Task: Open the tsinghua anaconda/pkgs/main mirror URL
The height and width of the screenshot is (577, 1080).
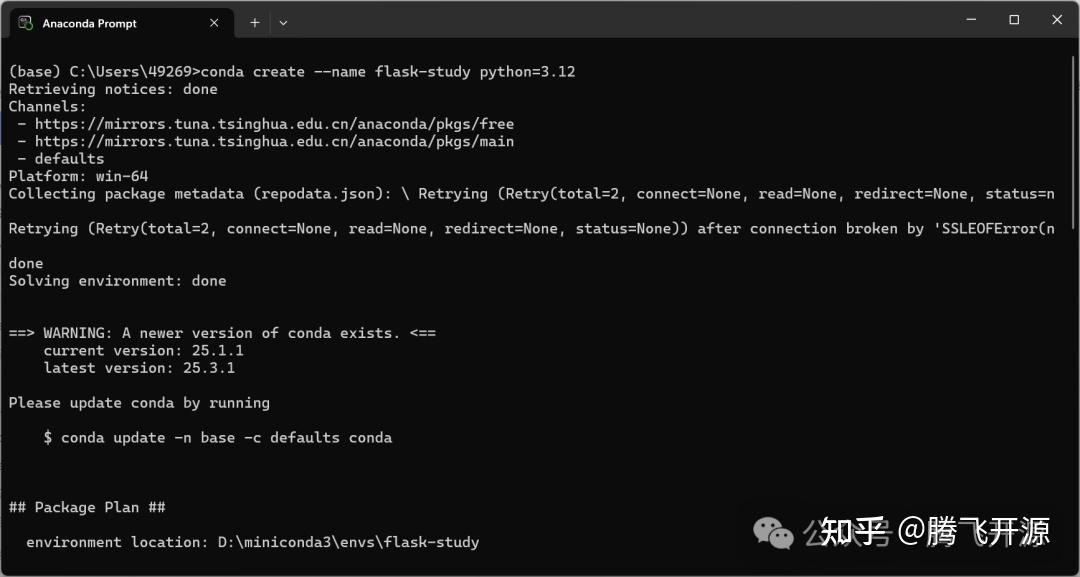Action: coord(274,142)
